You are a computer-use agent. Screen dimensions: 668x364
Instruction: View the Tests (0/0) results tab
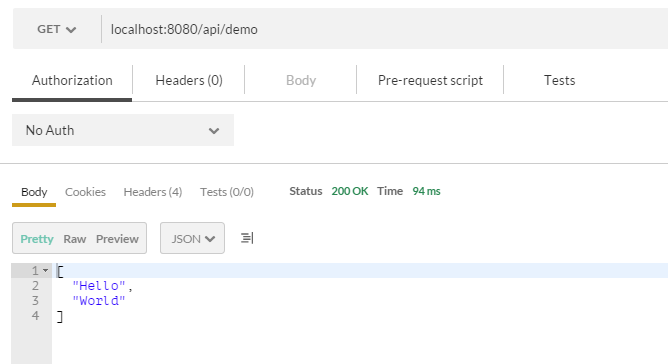227,192
